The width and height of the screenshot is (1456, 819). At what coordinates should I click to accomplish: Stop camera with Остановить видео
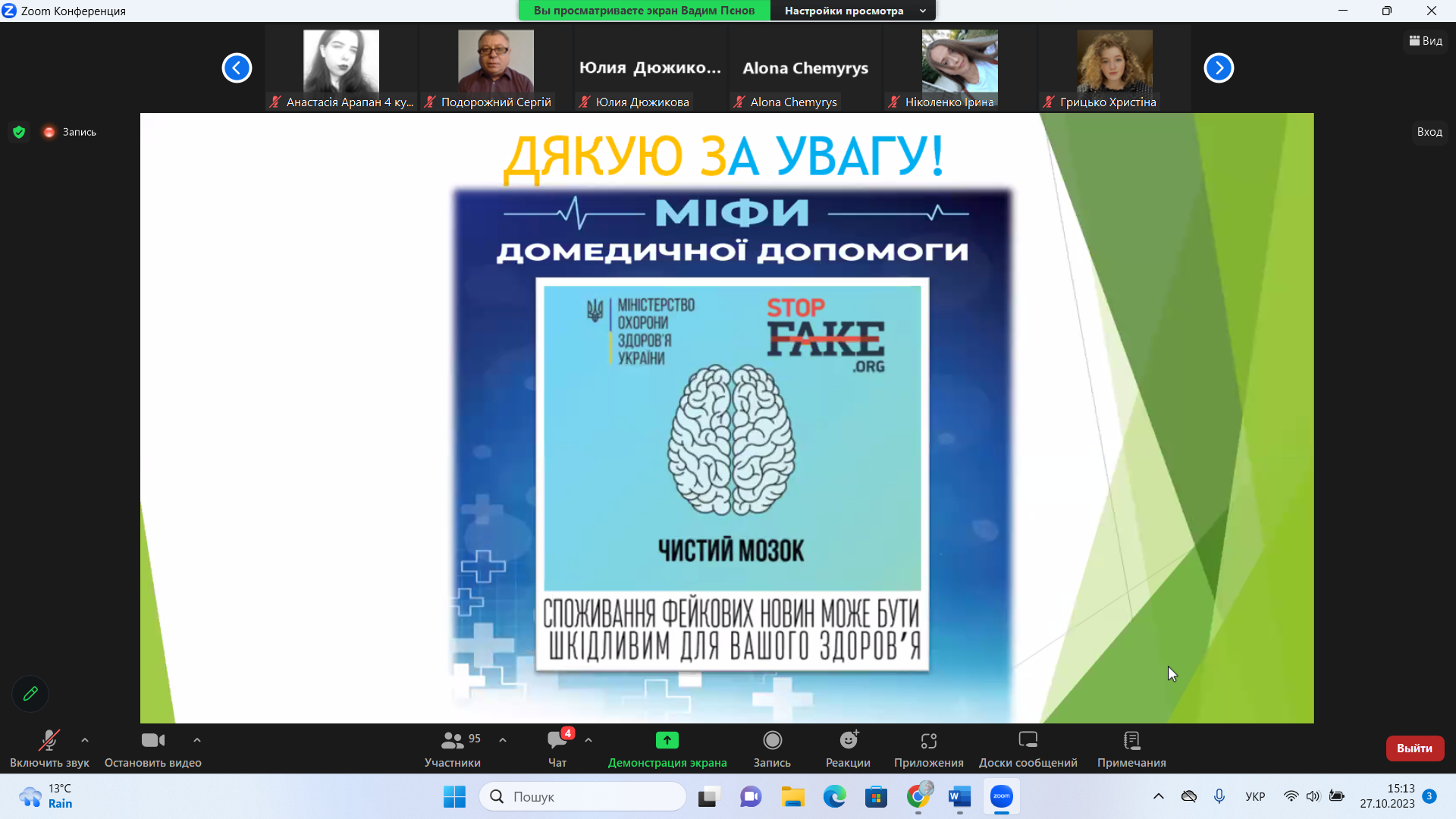point(152,740)
